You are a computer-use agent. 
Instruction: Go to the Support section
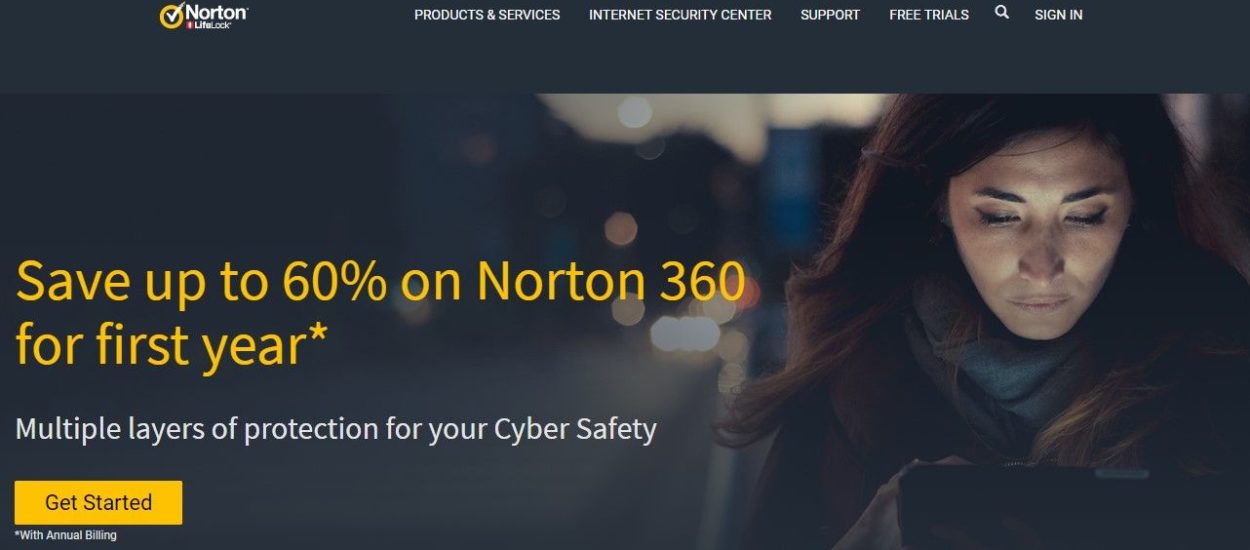tap(830, 15)
